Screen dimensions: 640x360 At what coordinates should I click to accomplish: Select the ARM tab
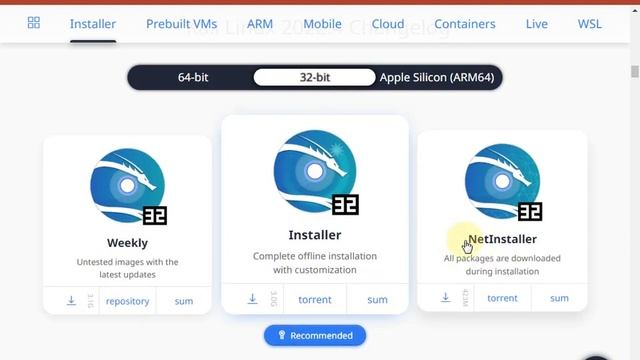click(260, 24)
